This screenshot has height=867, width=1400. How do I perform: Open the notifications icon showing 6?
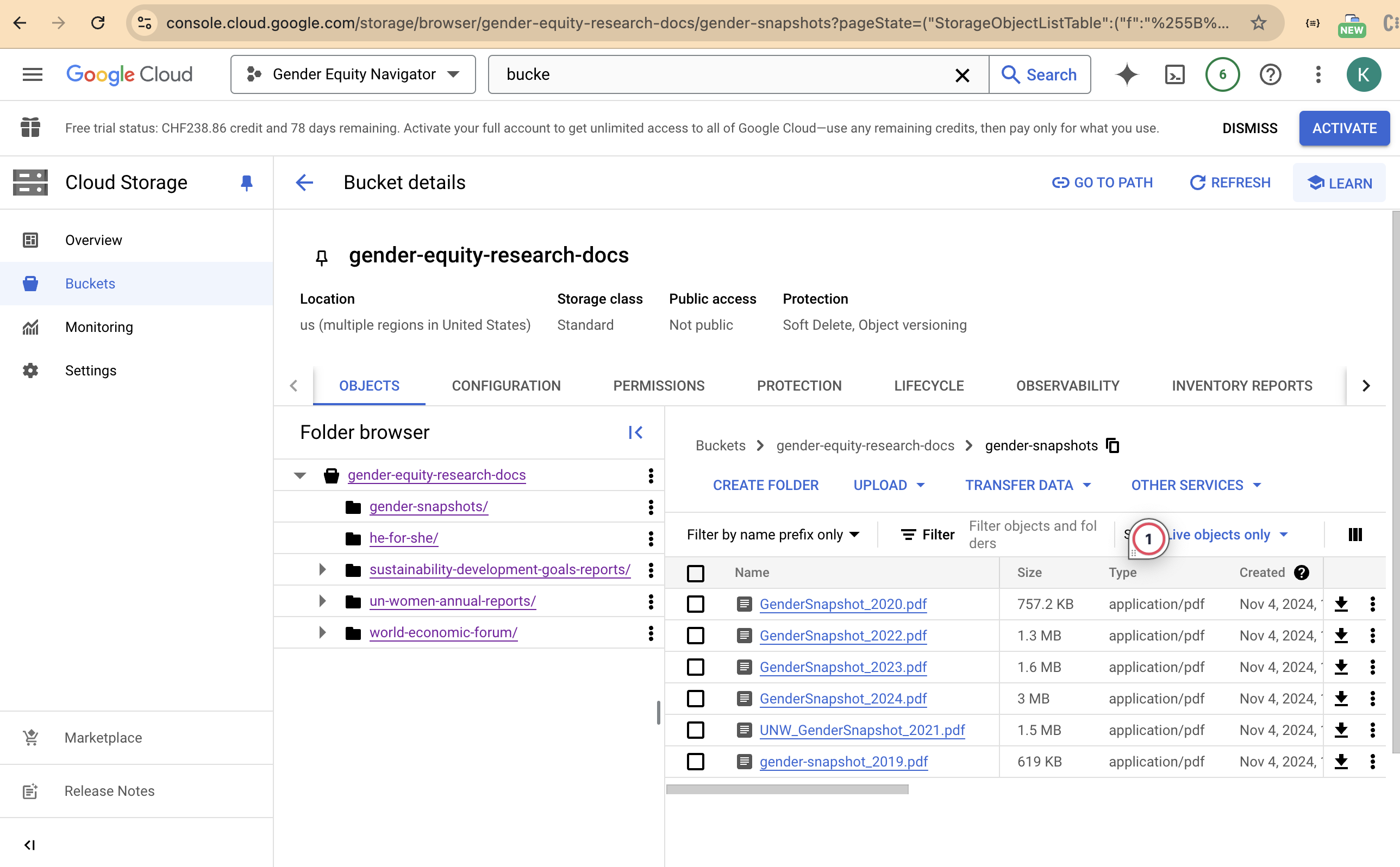point(1221,74)
